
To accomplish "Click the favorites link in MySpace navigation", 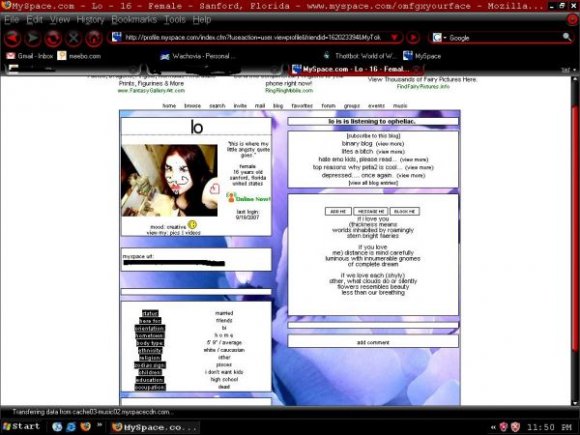I will pyautogui.click(x=302, y=106).
